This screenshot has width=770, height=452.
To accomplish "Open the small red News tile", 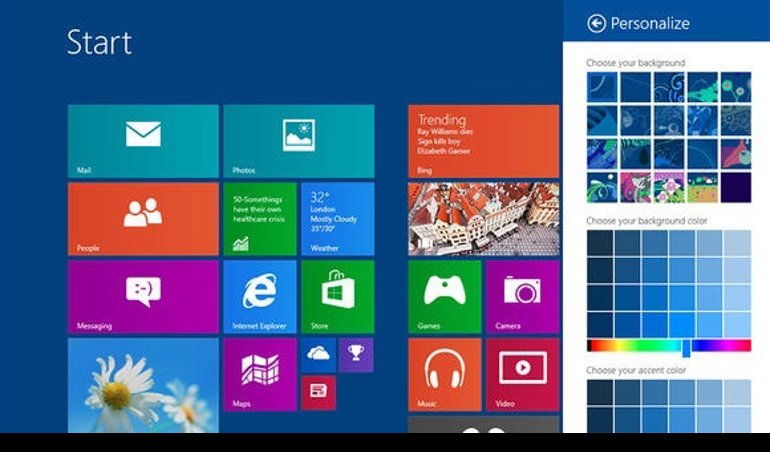I will pos(318,393).
